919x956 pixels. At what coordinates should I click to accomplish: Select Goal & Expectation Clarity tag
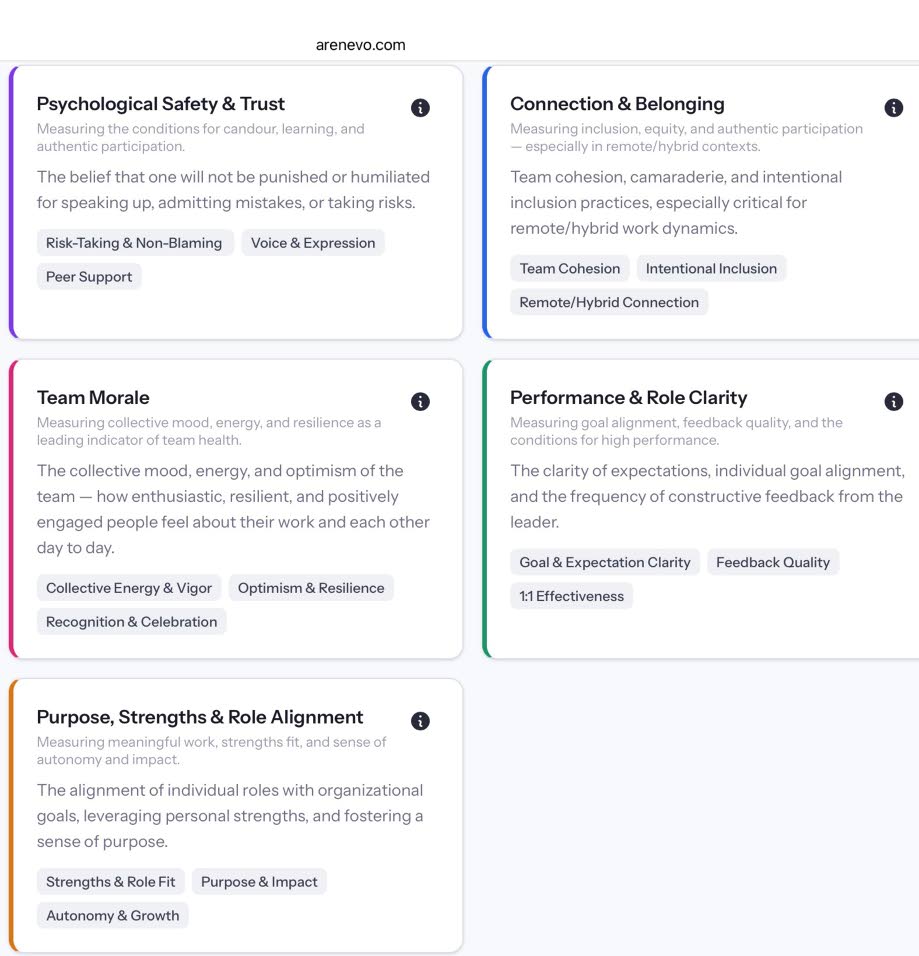pyautogui.click(x=605, y=562)
